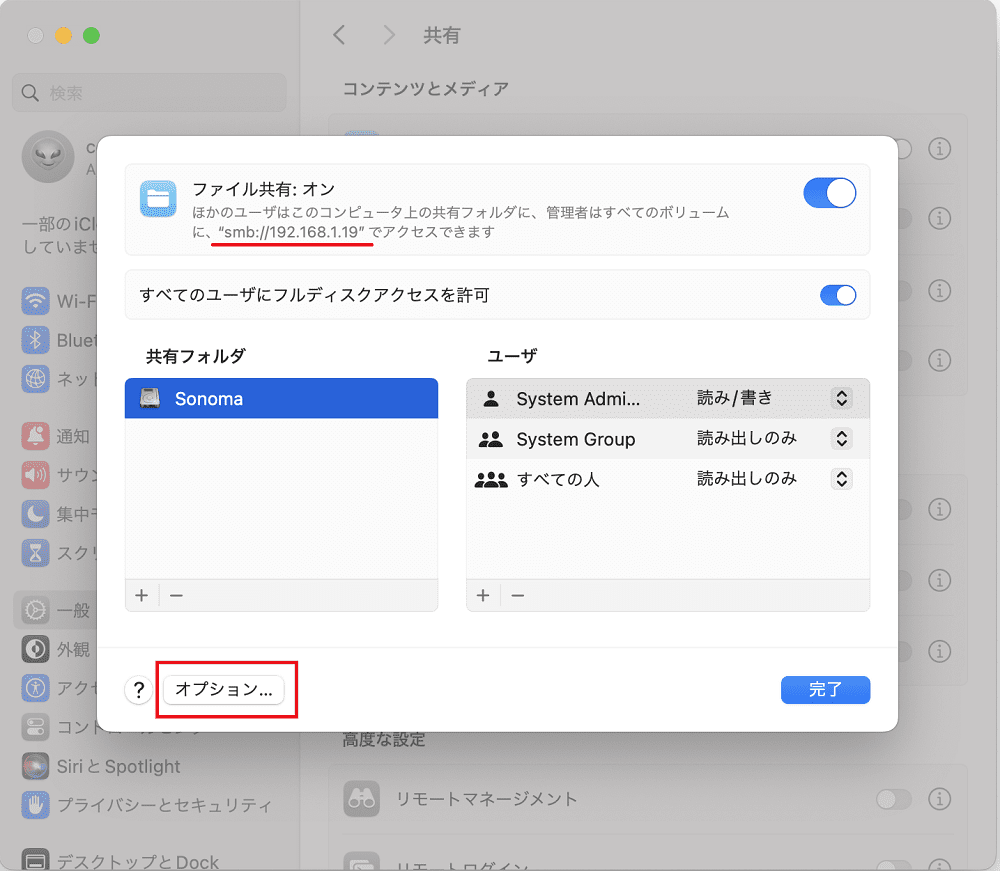Click the single-user icon beside System Admi…

point(491,399)
